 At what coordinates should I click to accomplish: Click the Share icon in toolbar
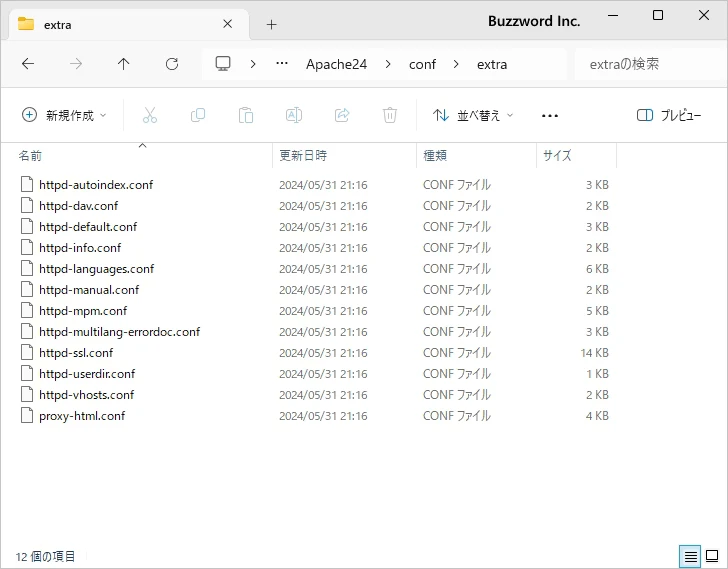pyautogui.click(x=342, y=115)
